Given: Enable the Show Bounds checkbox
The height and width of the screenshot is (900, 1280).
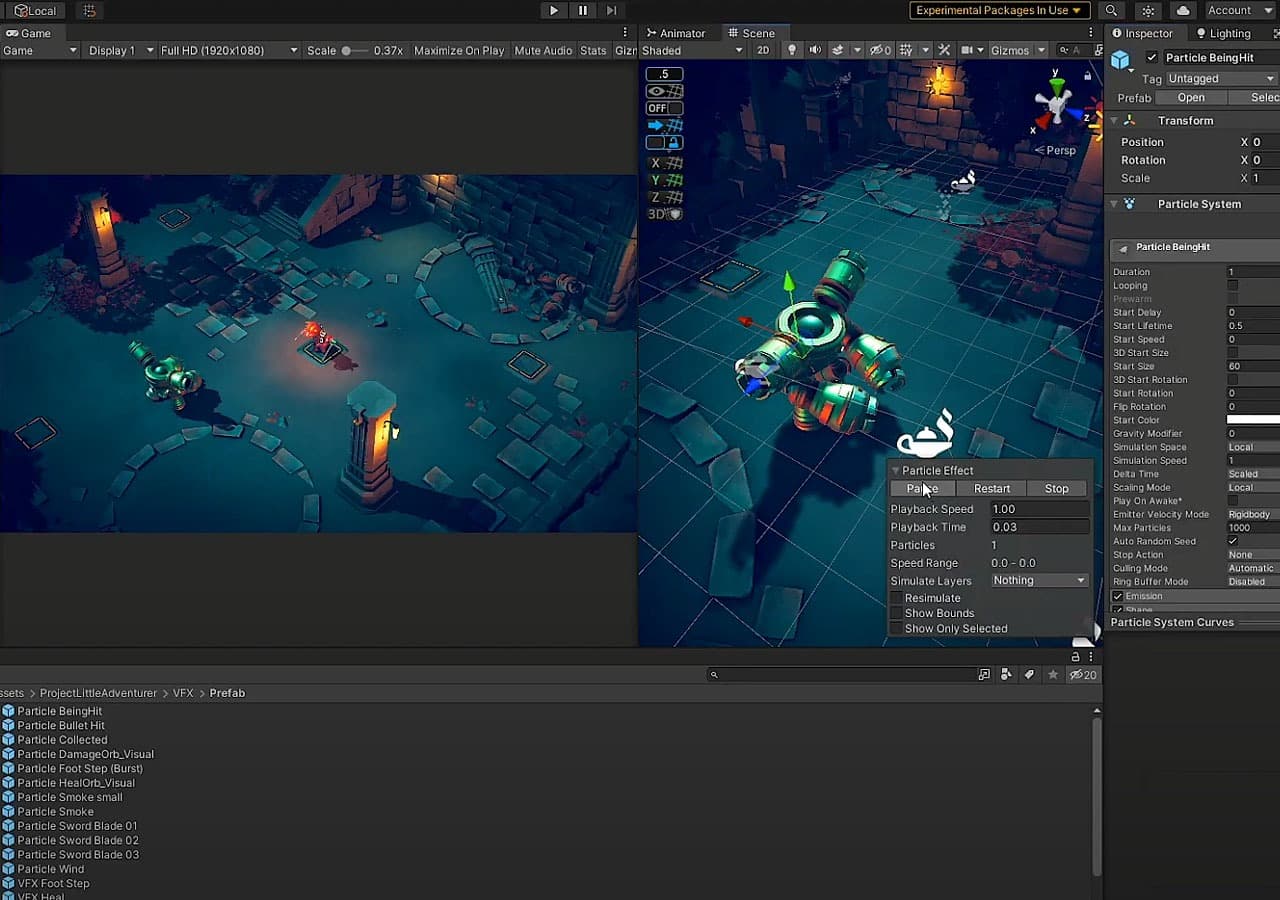Looking at the screenshot, I should point(897,613).
